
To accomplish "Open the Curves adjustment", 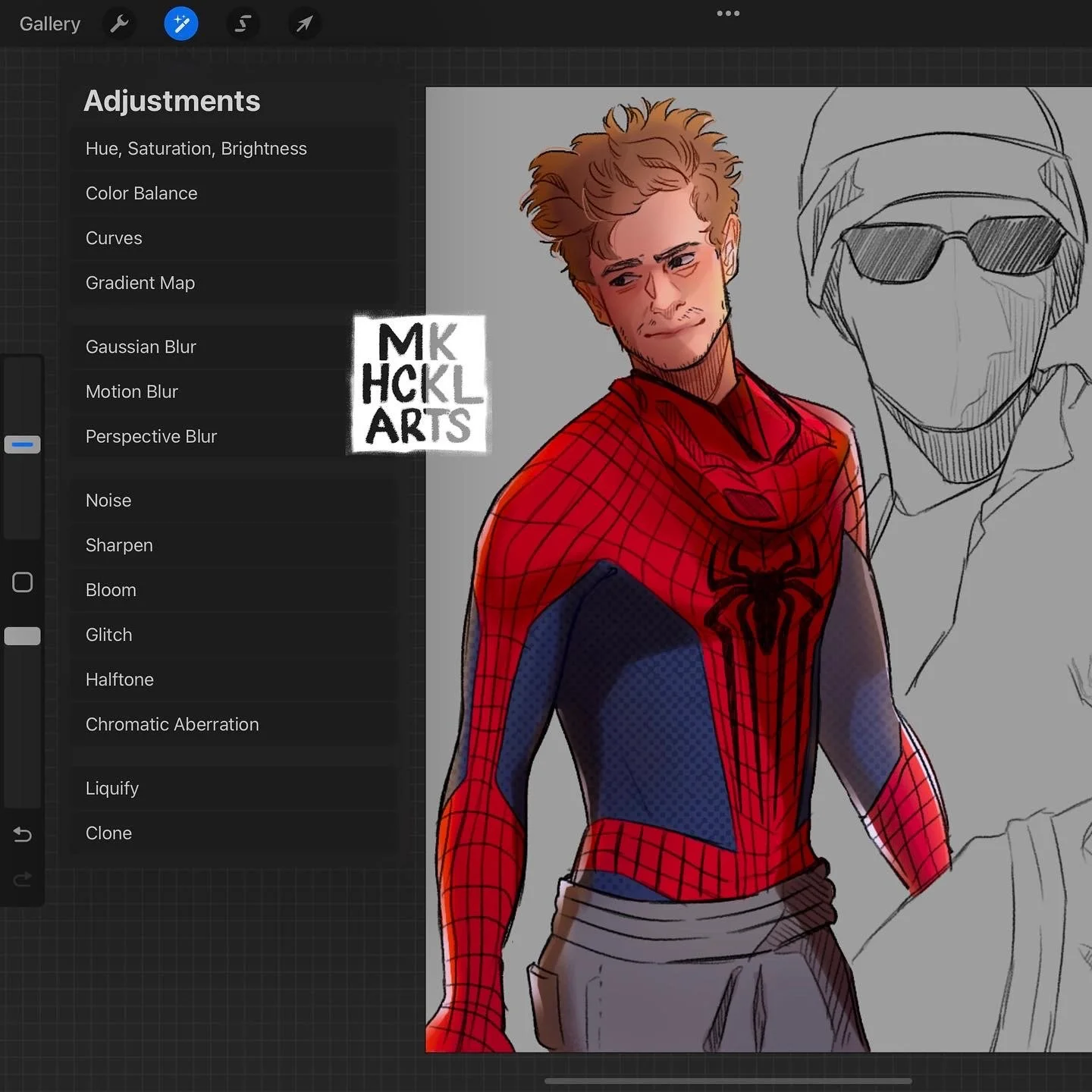I will point(234,238).
